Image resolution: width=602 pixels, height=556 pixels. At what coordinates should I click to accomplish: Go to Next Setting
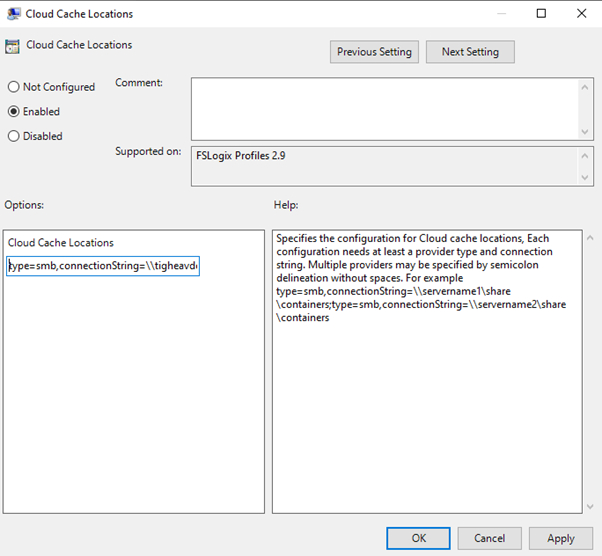(469, 52)
